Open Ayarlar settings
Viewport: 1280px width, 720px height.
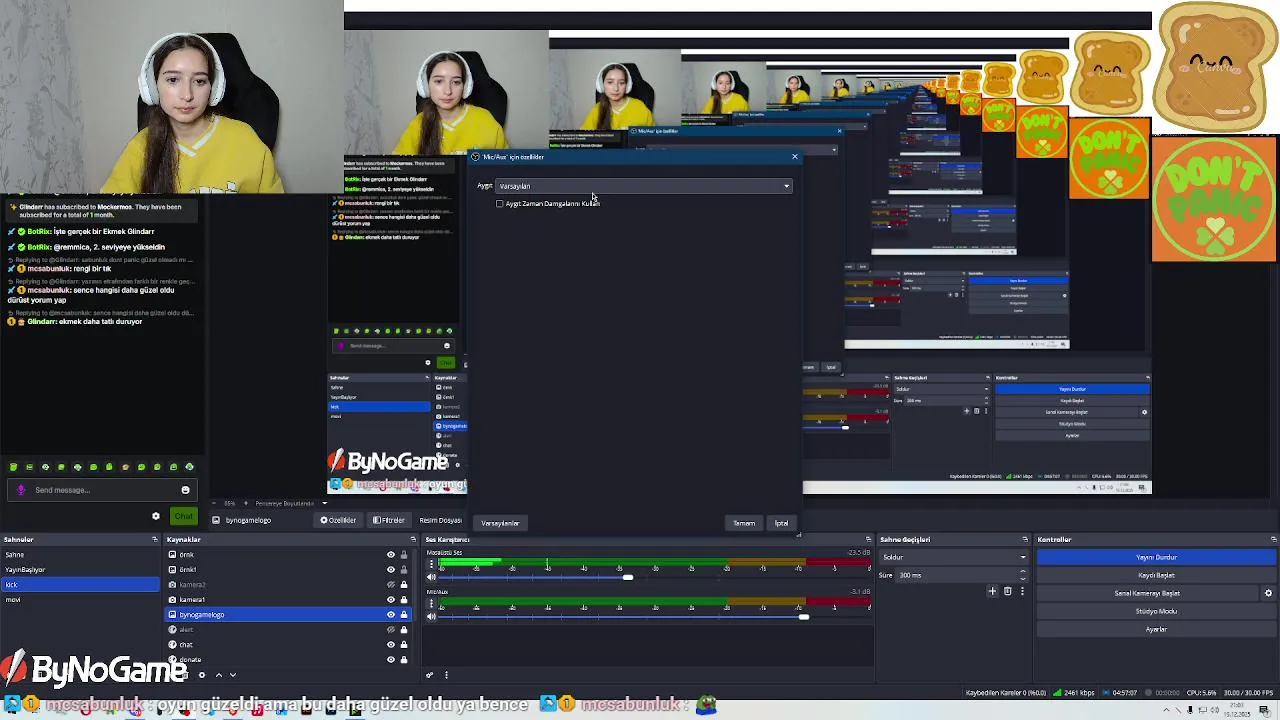point(1156,629)
